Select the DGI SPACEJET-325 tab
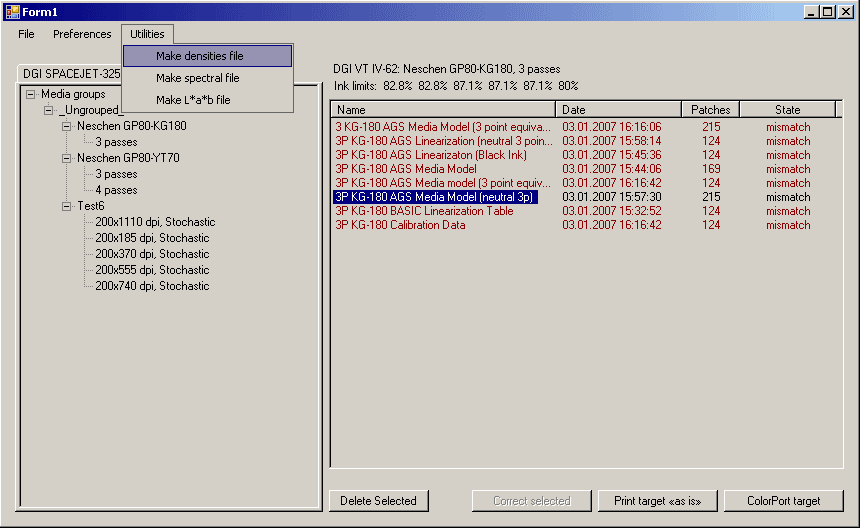860x528 pixels. pyautogui.click(x=70, y=73)
